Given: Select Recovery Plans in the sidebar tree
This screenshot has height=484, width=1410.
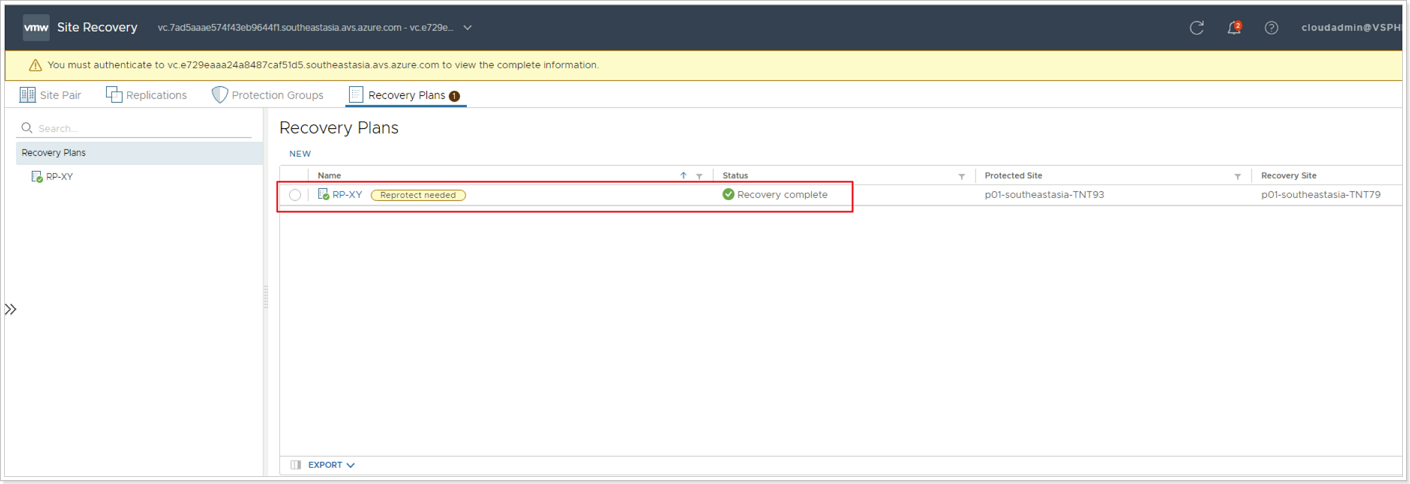Looking at the screenshot, I should [x=139, y=153].
